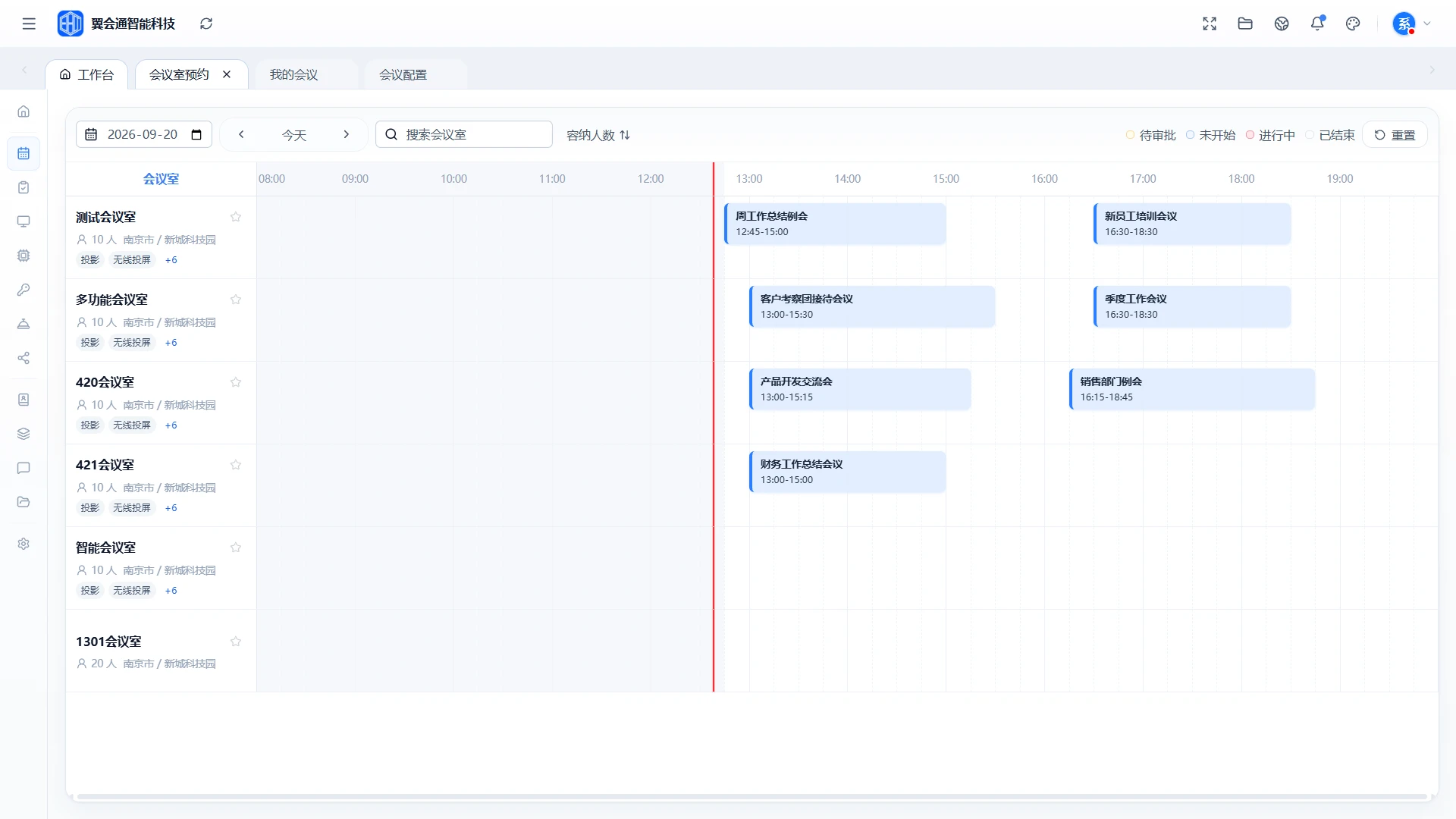Open the date picker showing 2026-09-20
The image size is (1456, 819).
click(x=144, y=134)
